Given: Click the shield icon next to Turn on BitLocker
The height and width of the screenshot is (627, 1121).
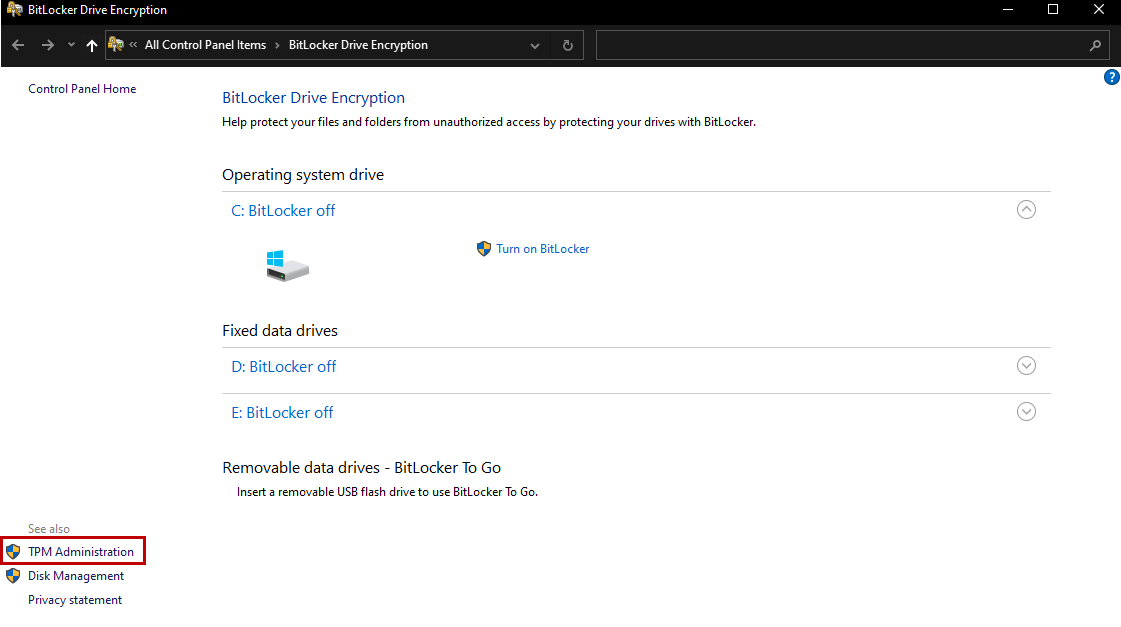Looking at the screenshot, I should [484, 249].
